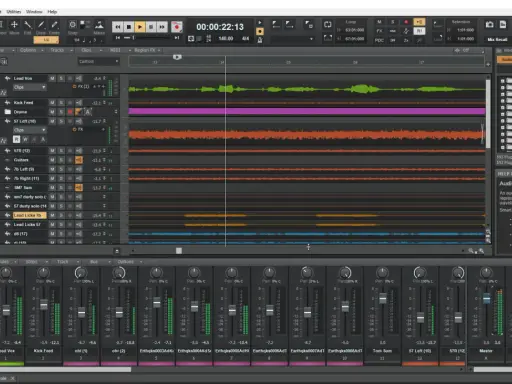Toggle input echo on Guitars track

click(79, 160)
